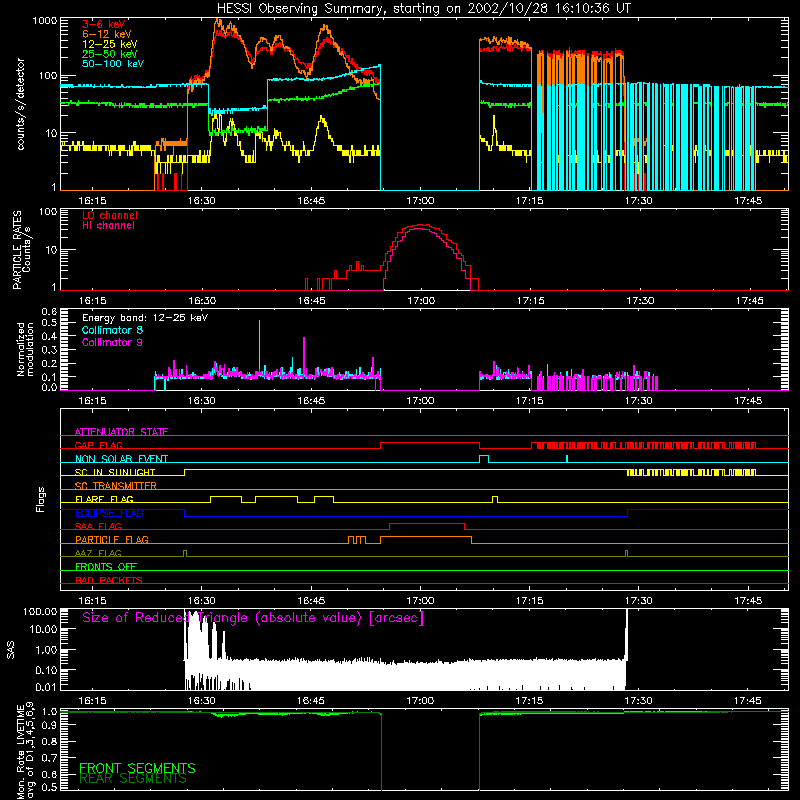Click the 17:15 tick under the SAS plot
This screenshot has height=800, width=800.
[530, 701]
